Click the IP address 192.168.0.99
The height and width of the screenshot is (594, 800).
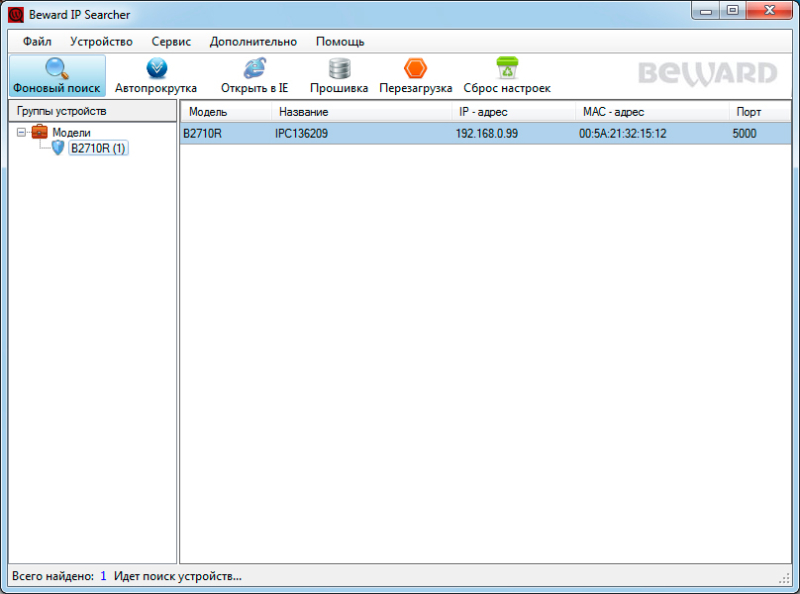pyautogui.click(x=487, y=134)
